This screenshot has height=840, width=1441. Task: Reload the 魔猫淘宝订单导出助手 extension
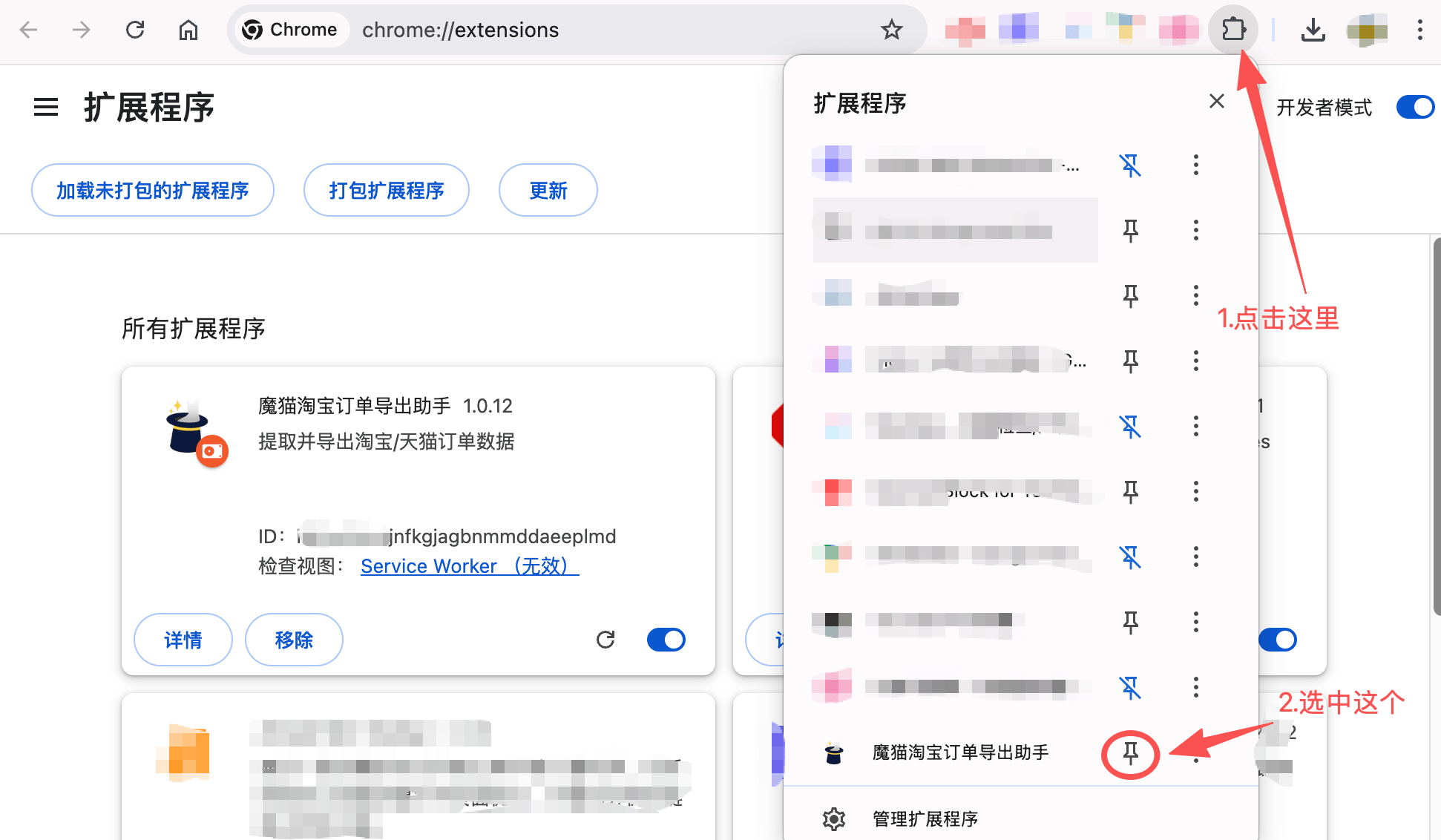point(605,640)
